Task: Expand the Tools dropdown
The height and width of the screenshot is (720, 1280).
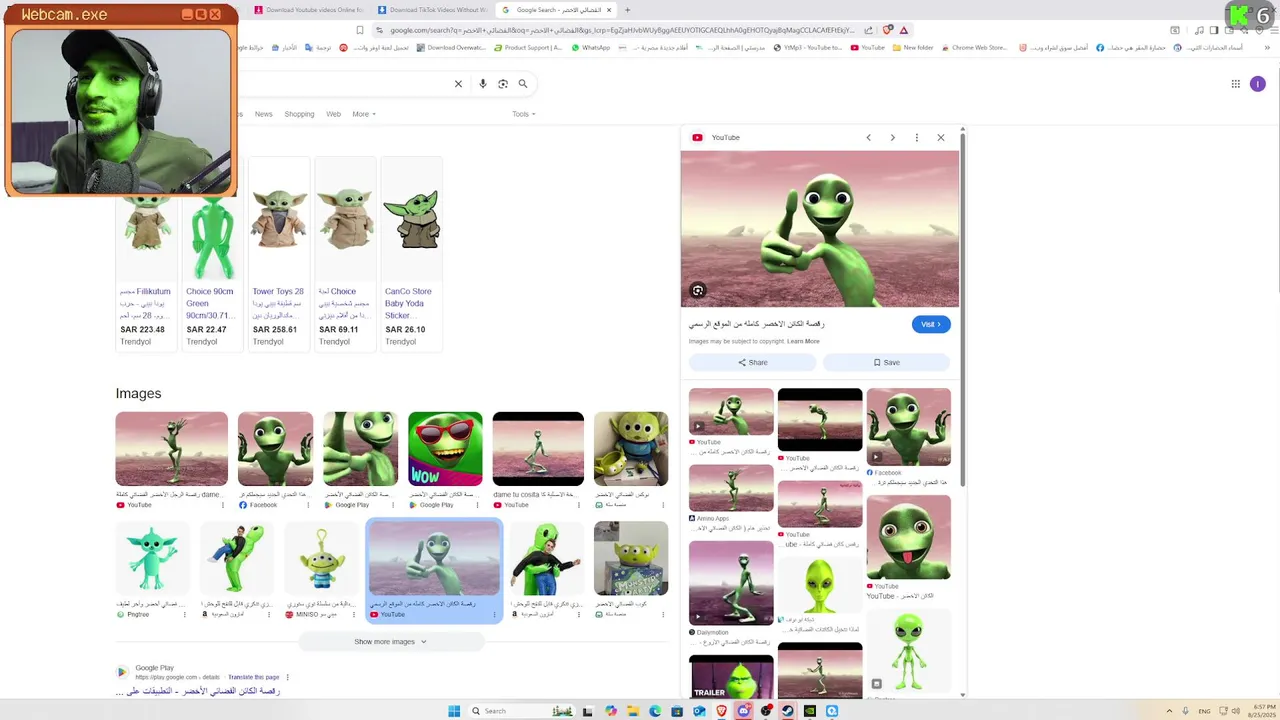Action: tap(523, 114)
